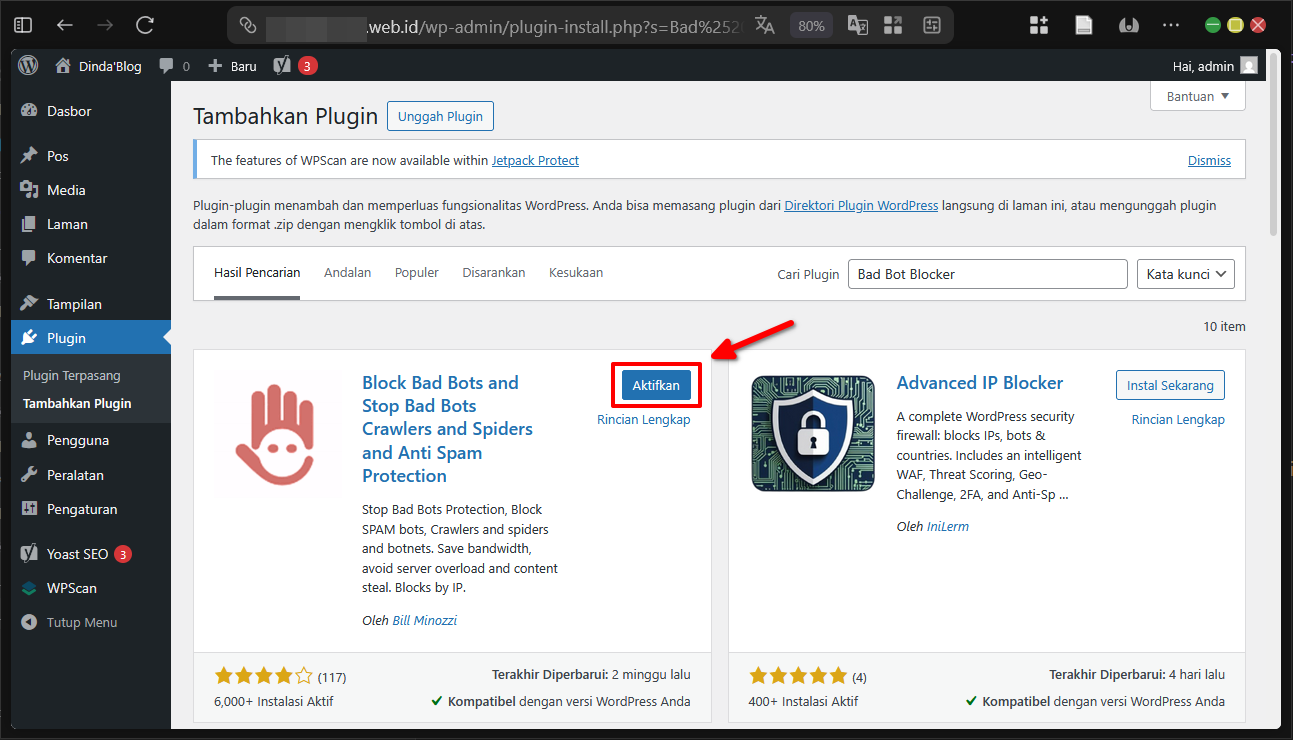This screenshot has width=1293, height=740.
Task: Click the translate icon in the address bar
Action: [x=764, y=25]
